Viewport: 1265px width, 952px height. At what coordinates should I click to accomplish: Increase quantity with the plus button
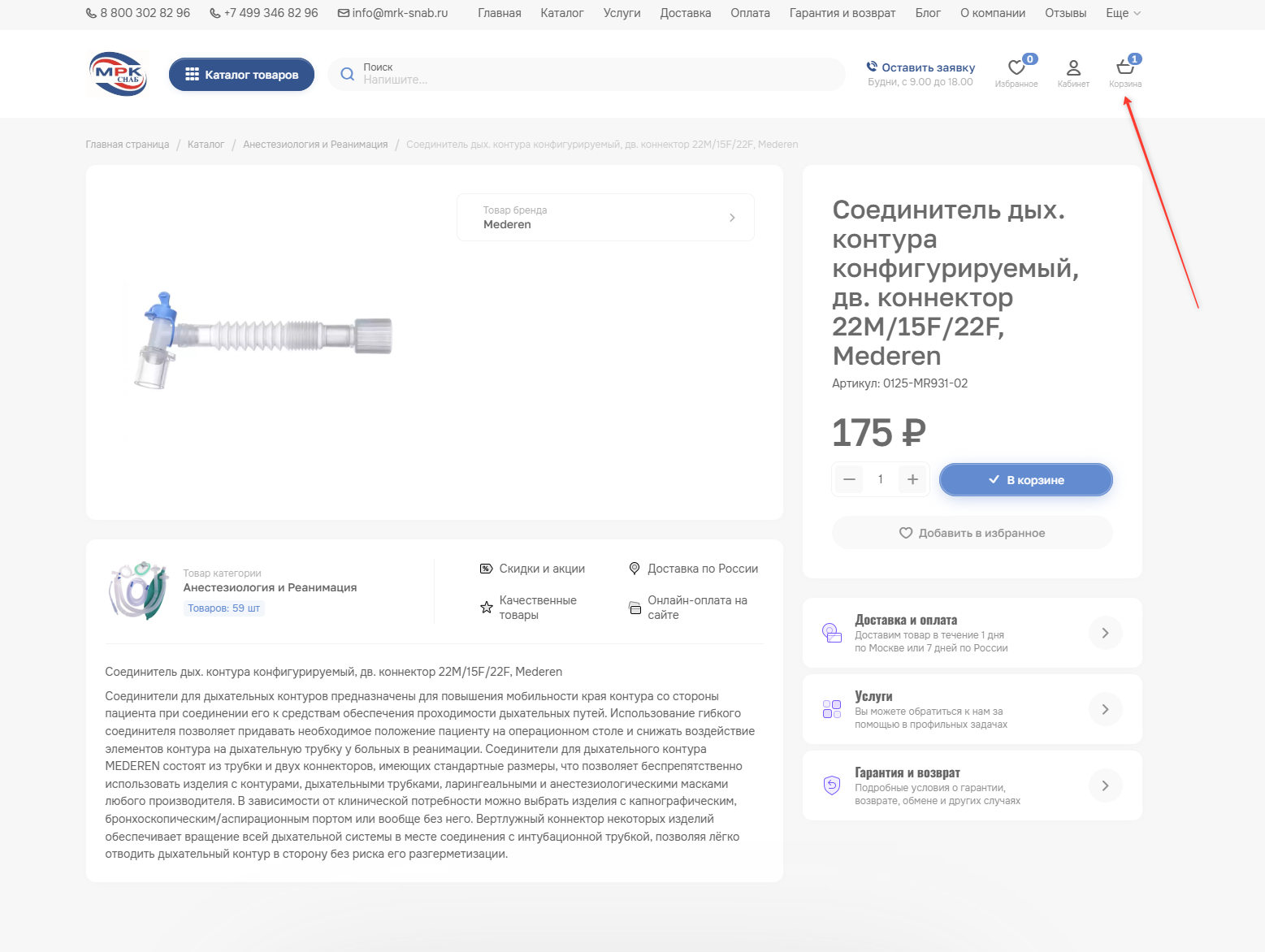[912, 479]
